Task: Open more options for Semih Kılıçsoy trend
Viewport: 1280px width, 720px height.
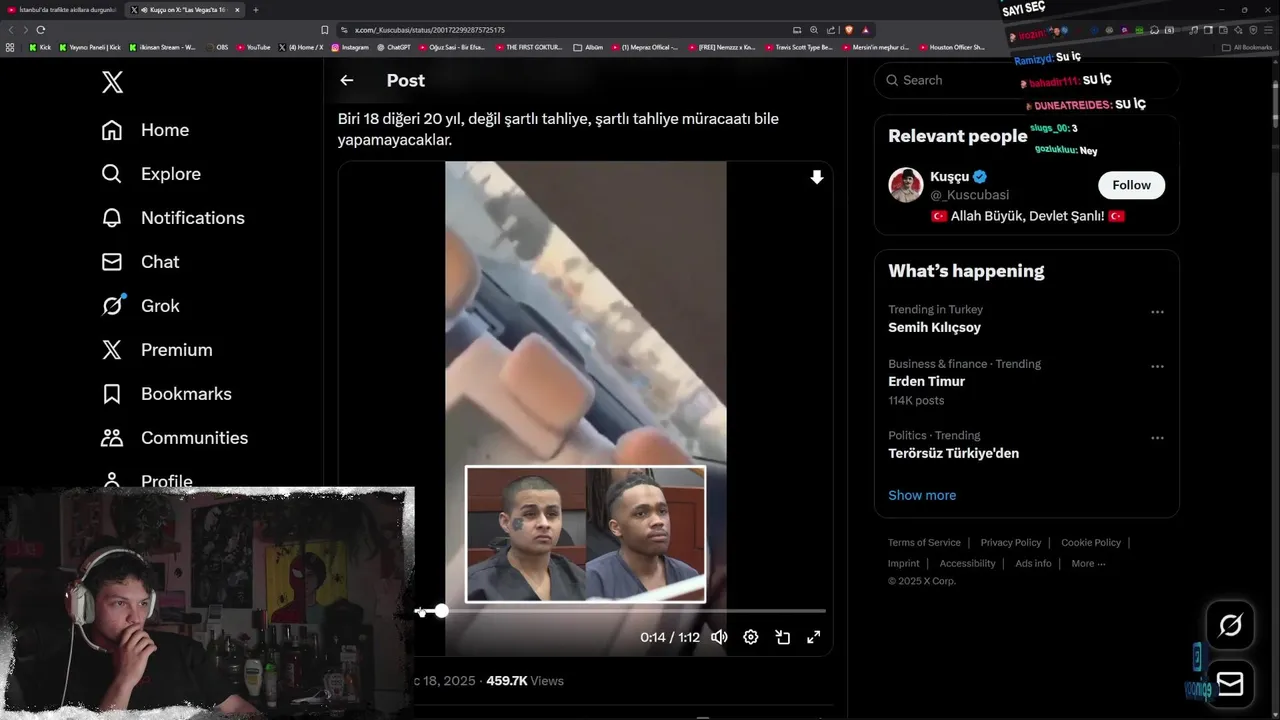Action: (x=1157, y=312)
